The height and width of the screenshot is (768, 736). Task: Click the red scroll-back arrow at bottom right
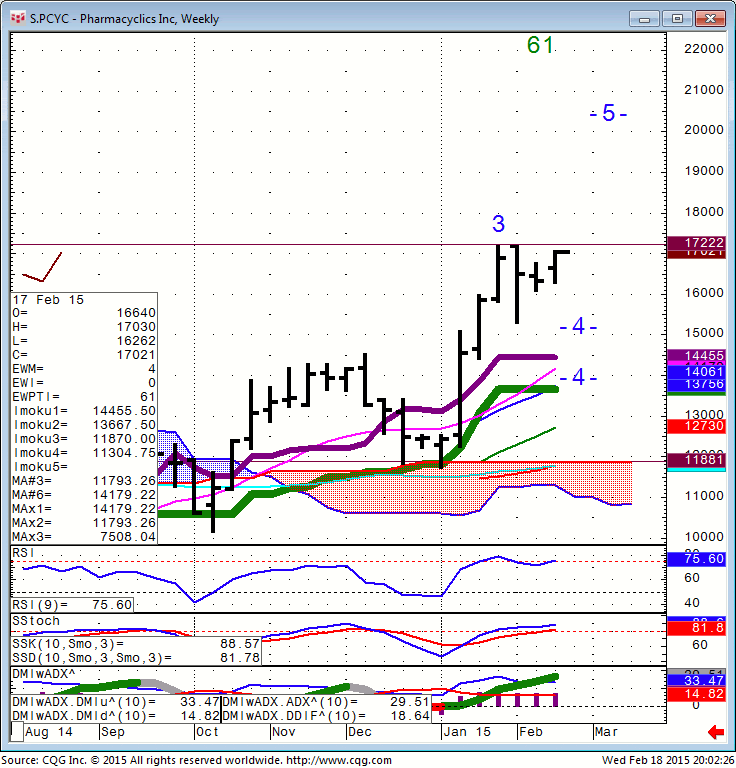(716, 732)
